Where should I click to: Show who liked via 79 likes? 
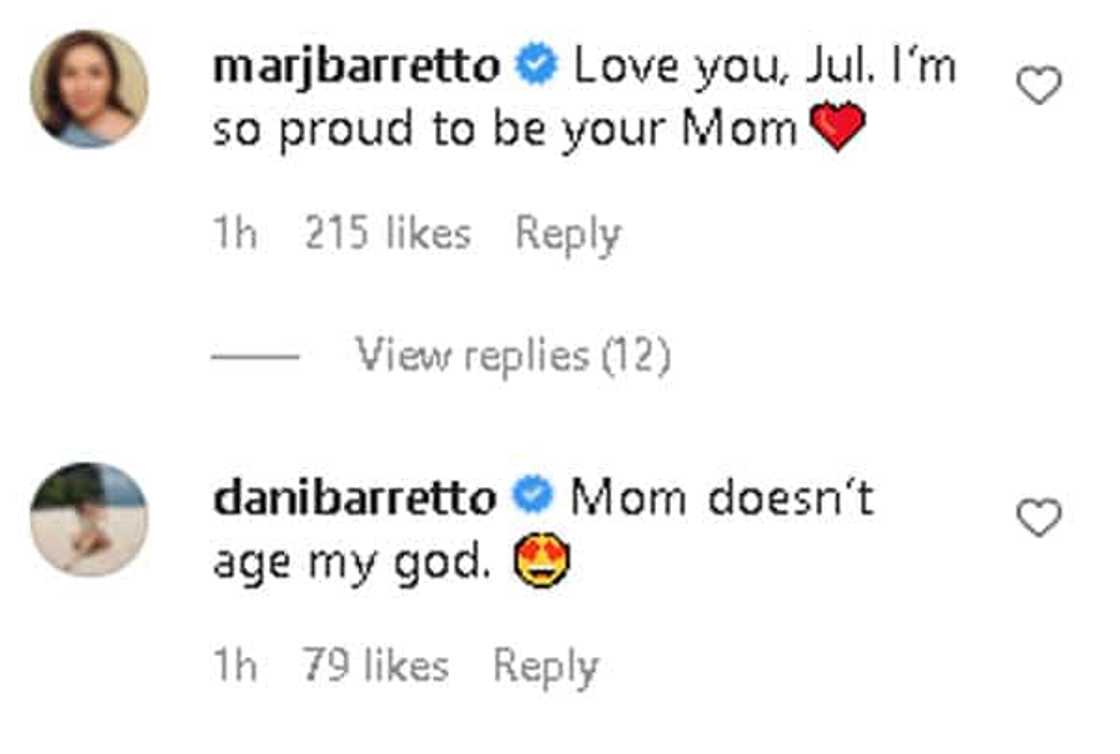click(375, 666)
